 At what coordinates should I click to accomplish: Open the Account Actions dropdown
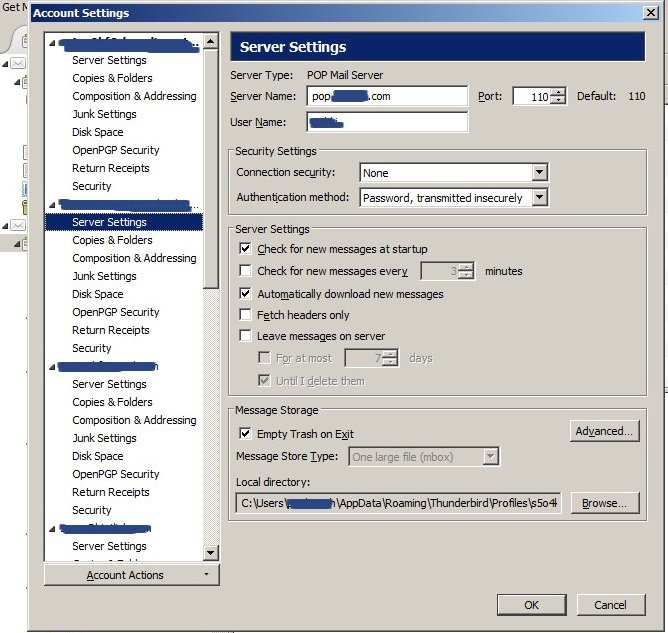(x=132, y=575)
